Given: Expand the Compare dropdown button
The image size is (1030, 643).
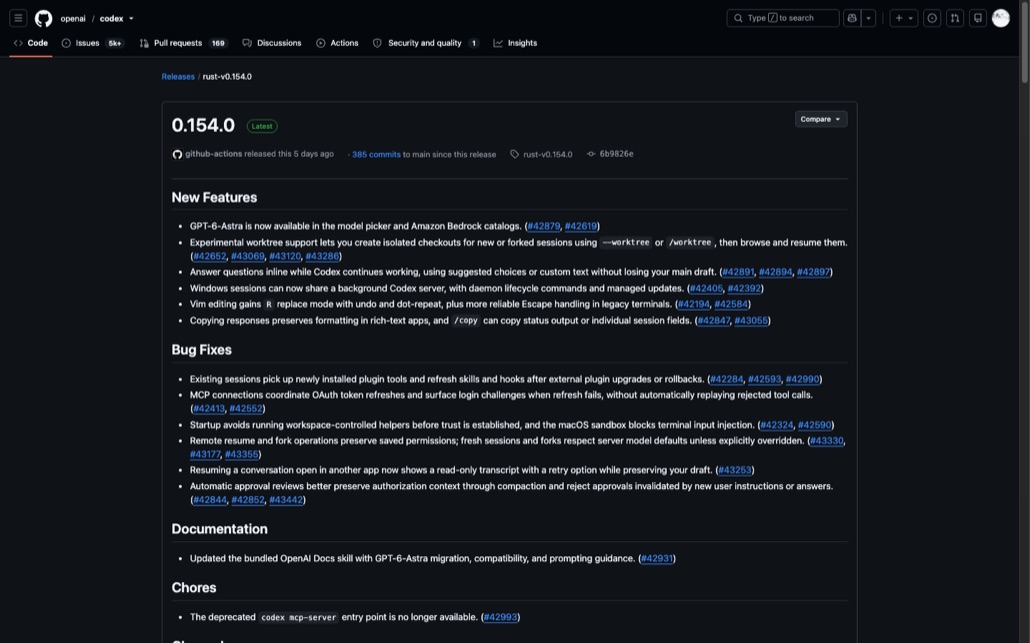Looking at the screenshot, I should coord(820,119).
